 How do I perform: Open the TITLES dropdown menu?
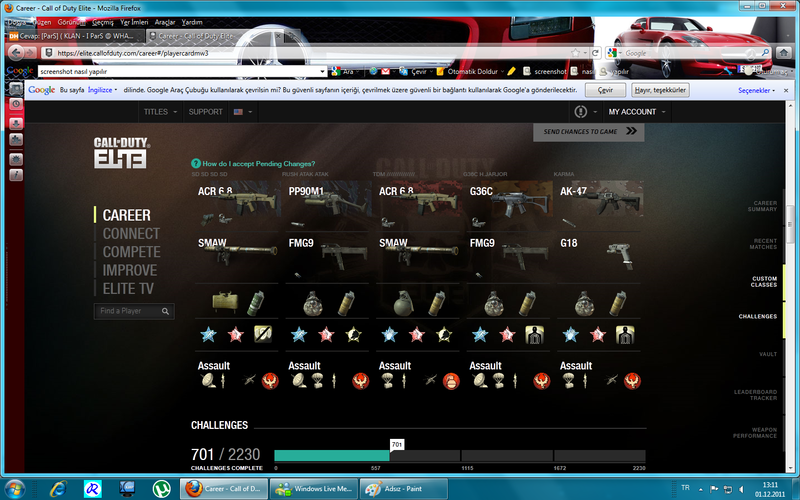coord(160,112)
